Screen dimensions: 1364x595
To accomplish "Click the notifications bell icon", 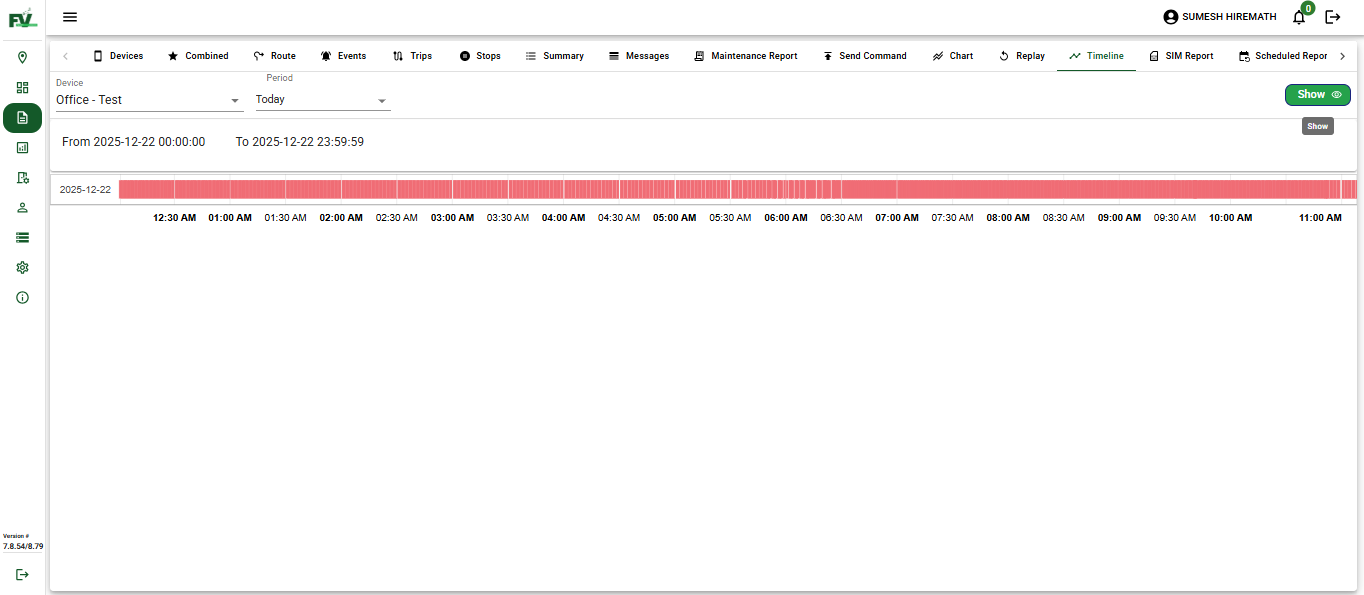I will (1298, 17).
